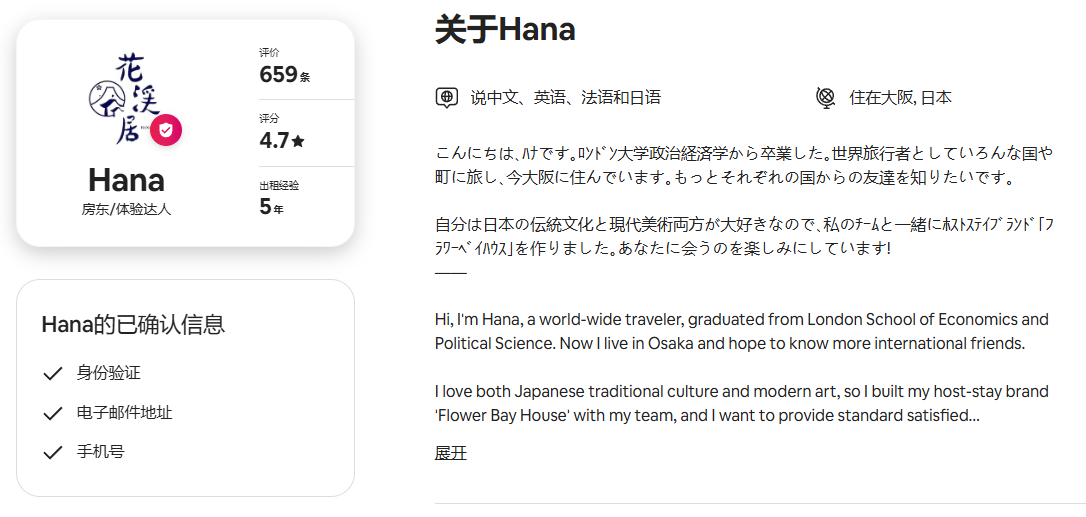The height and width of the screenshot is (517, 1086).
Task: Open Hana's profile logo picture
Action: (x=126, y=99)
